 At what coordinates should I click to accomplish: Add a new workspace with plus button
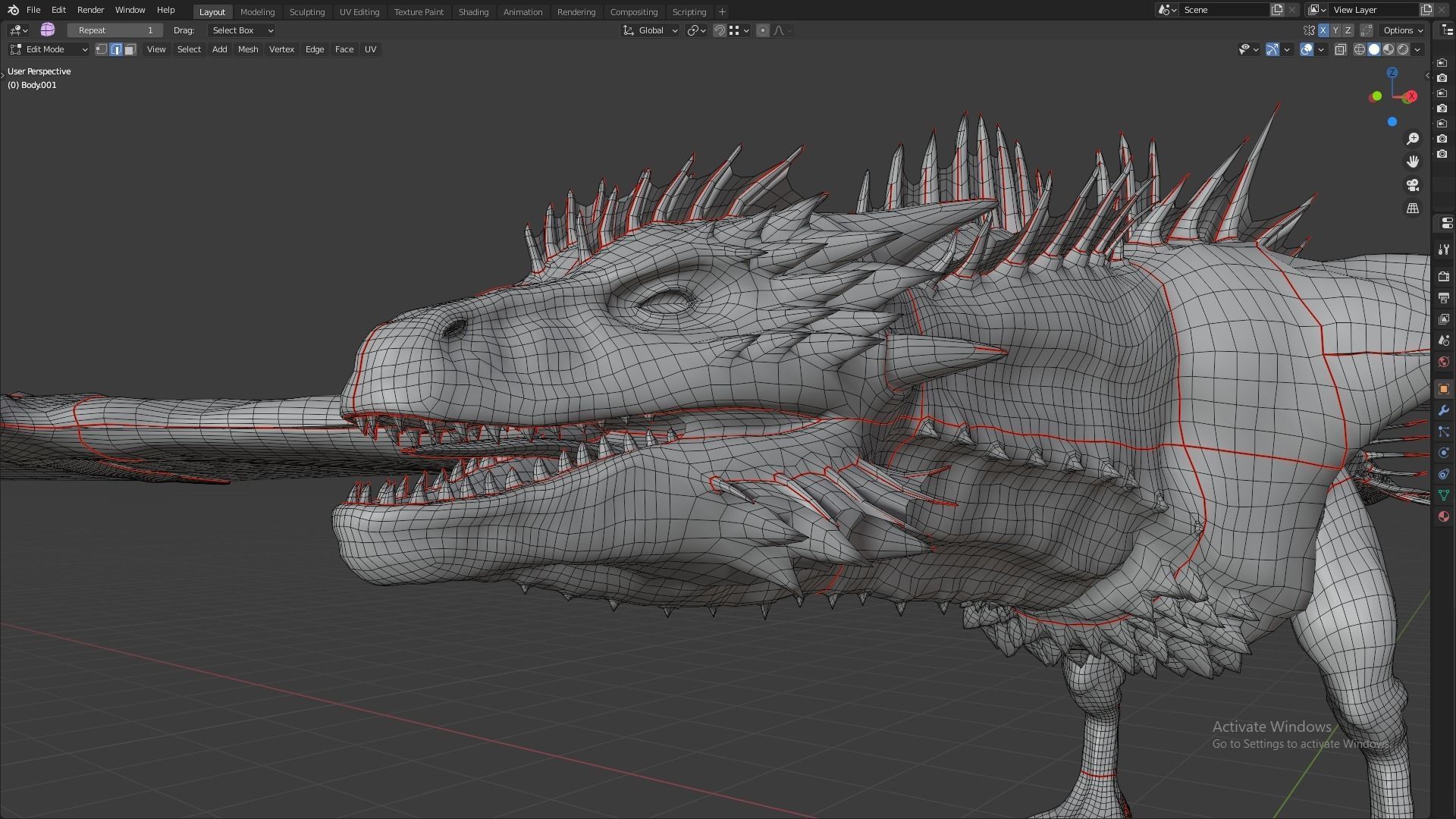722,12
